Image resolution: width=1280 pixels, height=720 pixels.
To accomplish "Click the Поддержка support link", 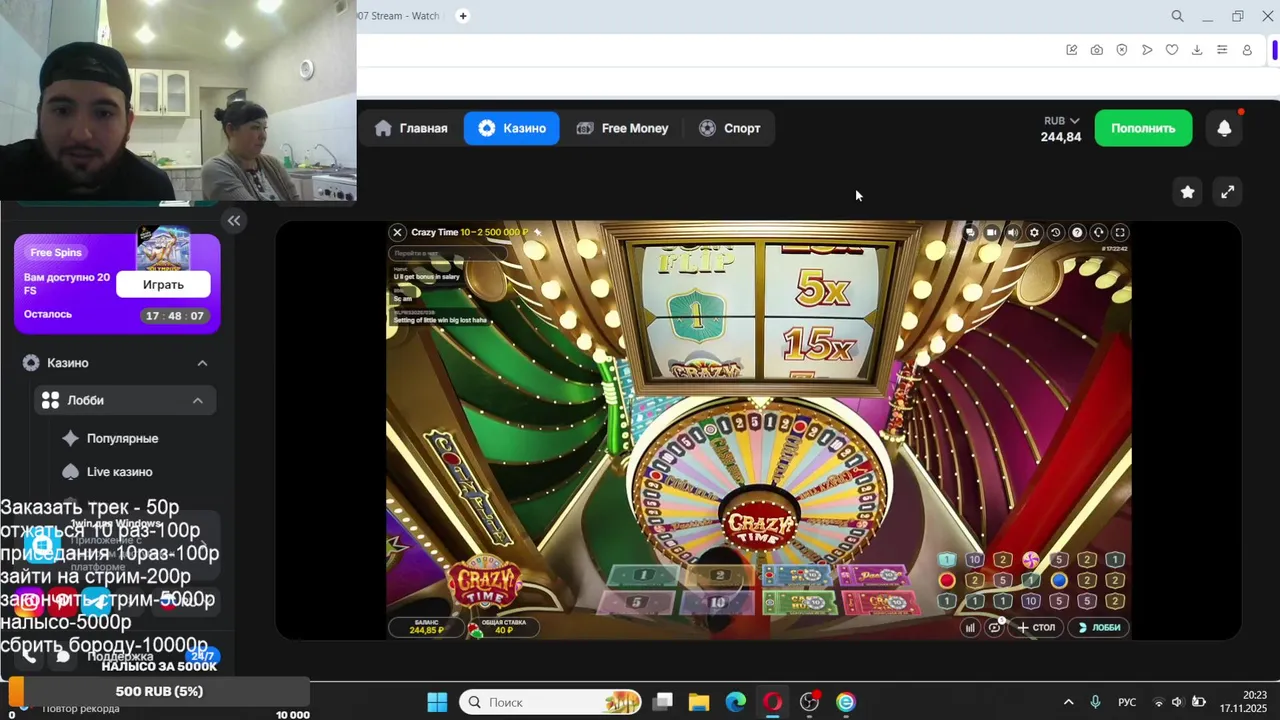I will [x=120, y=656].
